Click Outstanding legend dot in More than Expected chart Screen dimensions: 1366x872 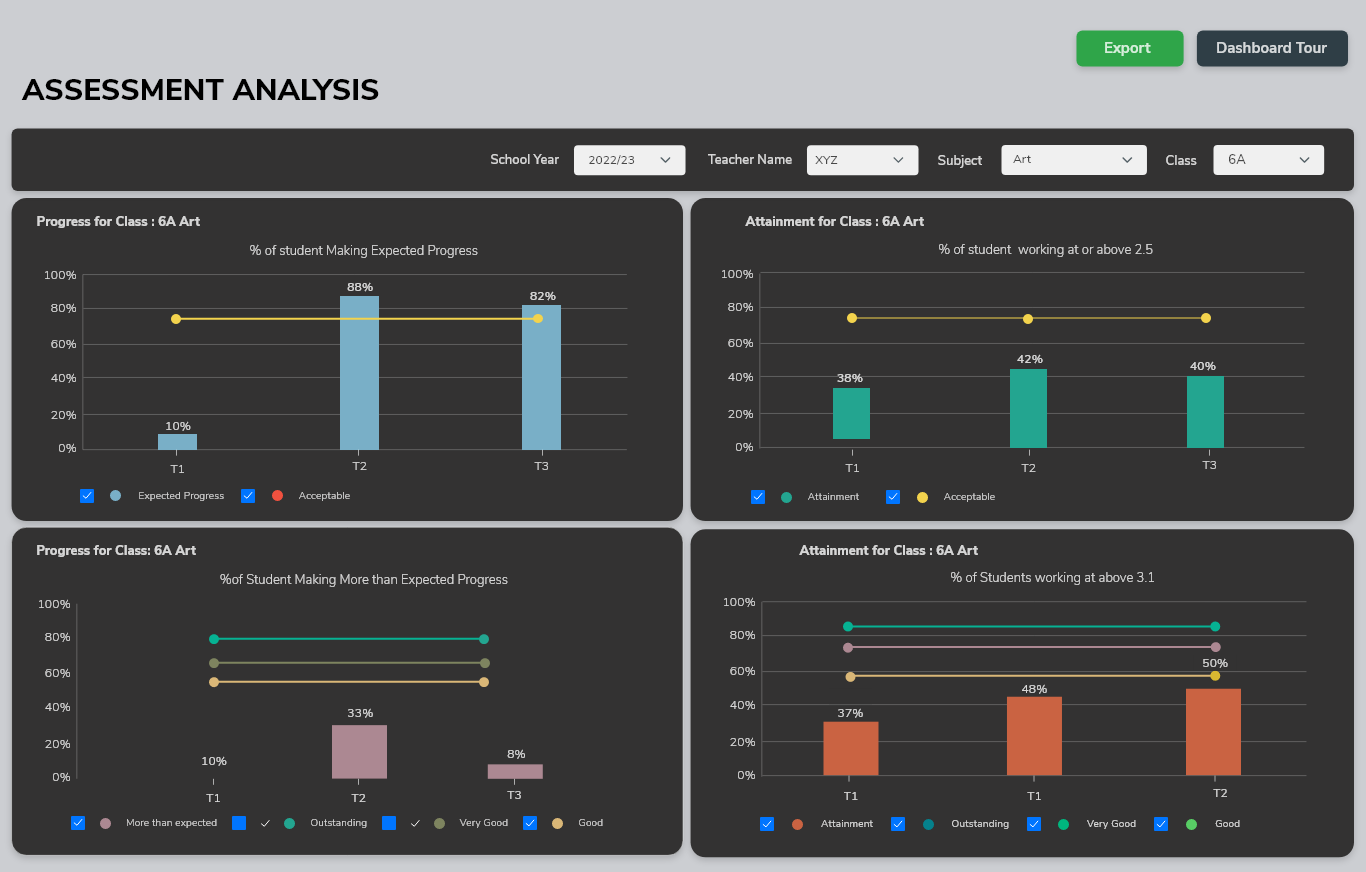(x=290, y=823)
